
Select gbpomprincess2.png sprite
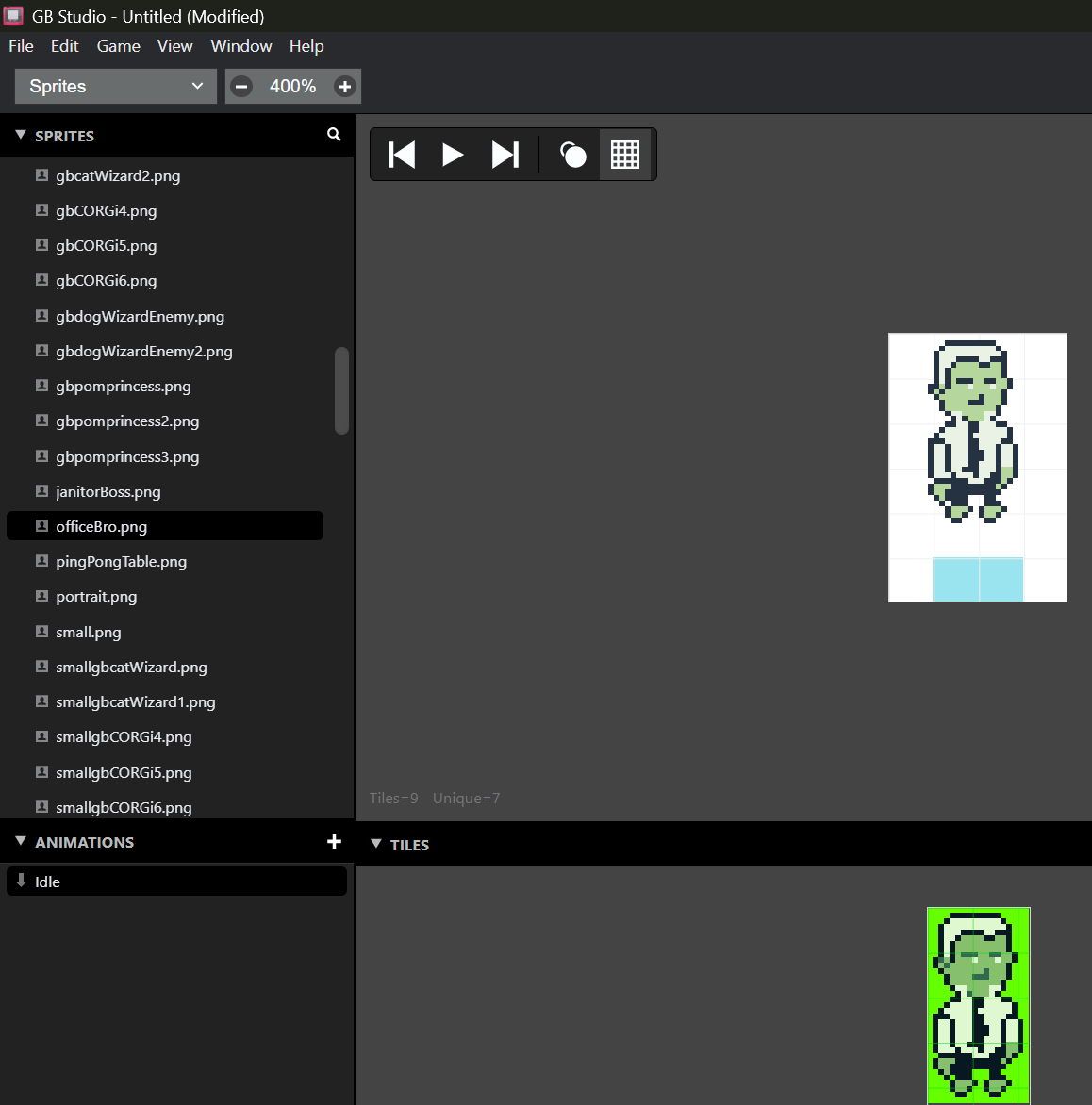click(165, 421)
